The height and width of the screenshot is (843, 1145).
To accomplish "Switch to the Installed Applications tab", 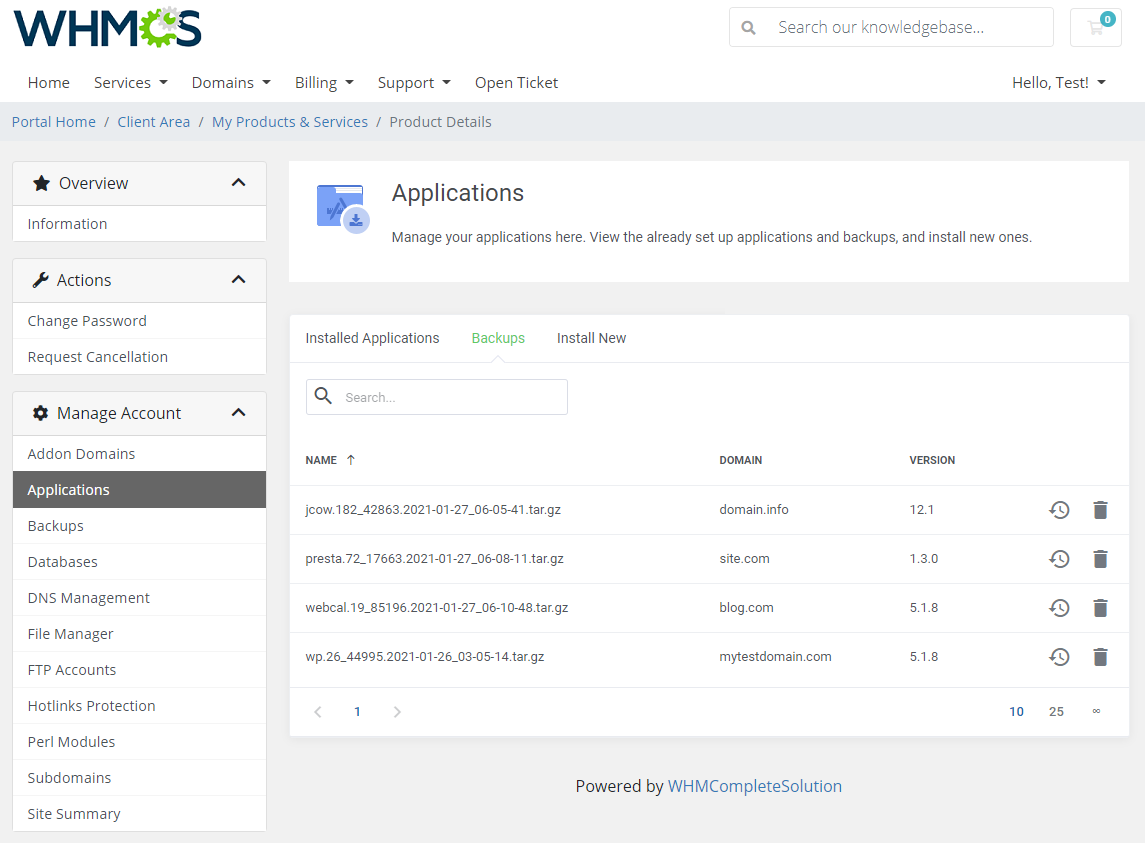I will point(372,338).
